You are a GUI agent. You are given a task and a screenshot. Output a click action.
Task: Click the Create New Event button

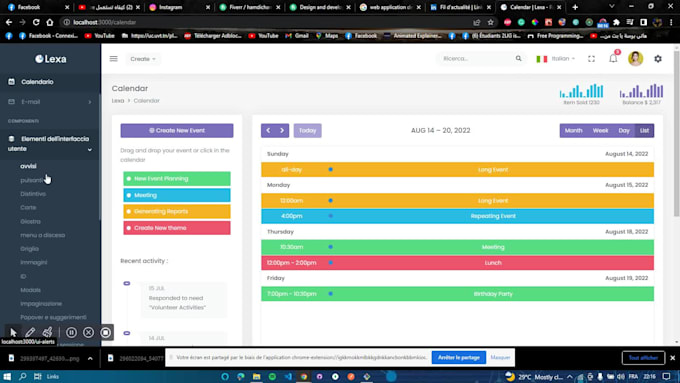coord(177,131)
